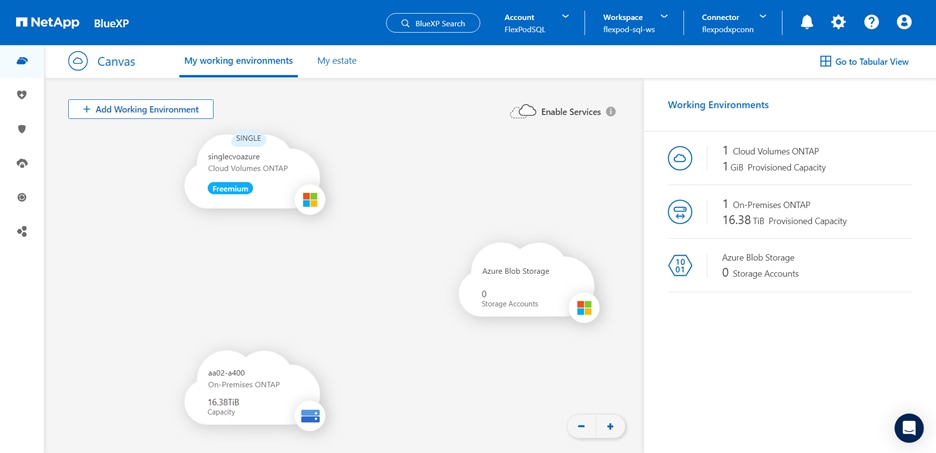Click the BlueXP Search field
The height and width of the screenshot is (453, 936).
click(433, 23)
